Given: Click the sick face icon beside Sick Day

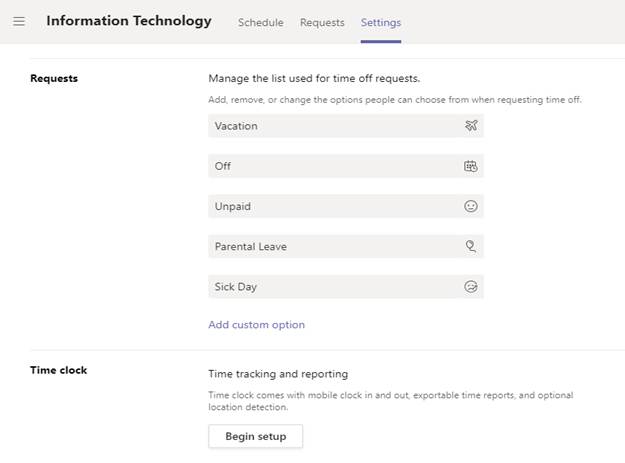Looking at the screenshot, I should [471, 286].
